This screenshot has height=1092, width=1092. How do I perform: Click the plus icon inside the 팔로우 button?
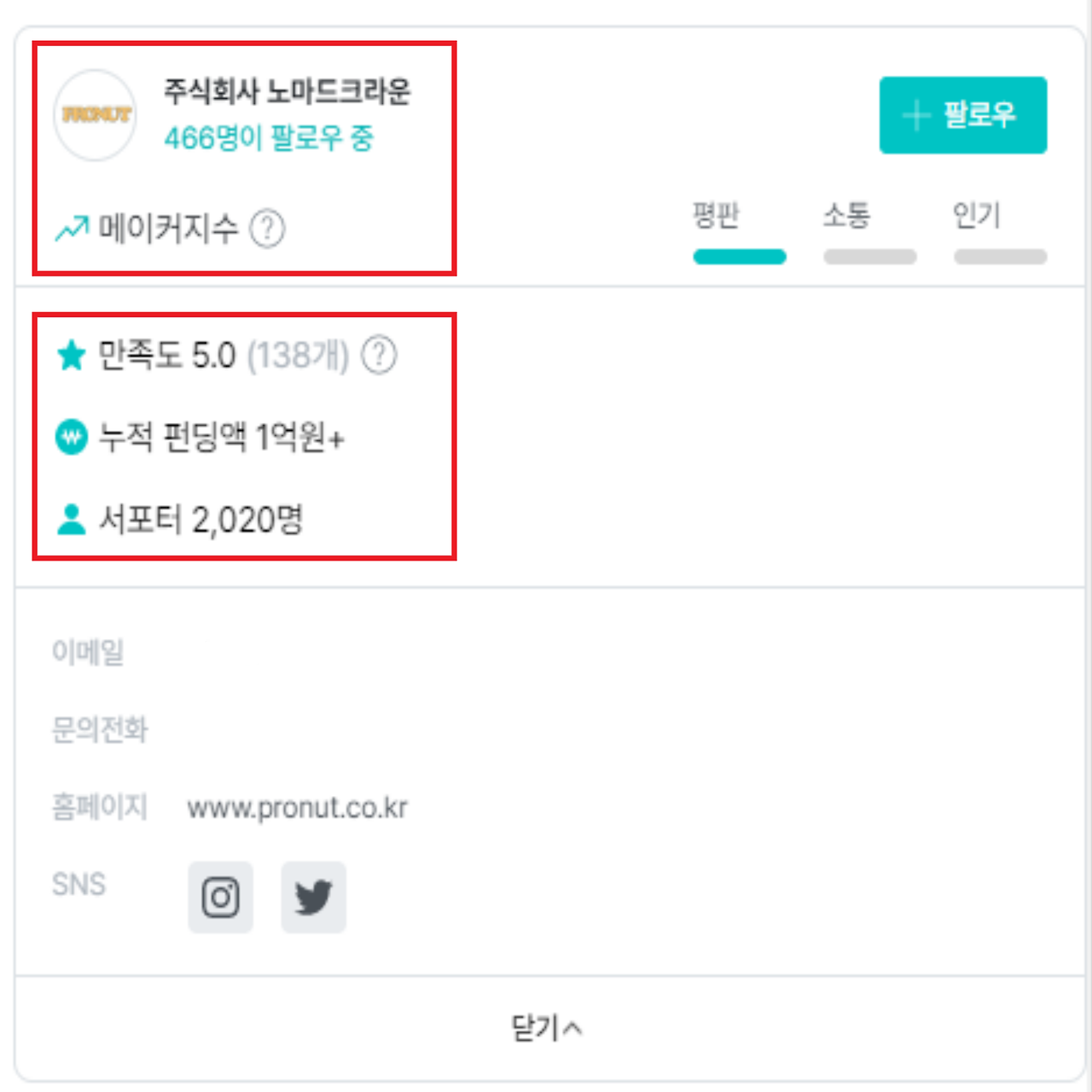click(915, 115)
